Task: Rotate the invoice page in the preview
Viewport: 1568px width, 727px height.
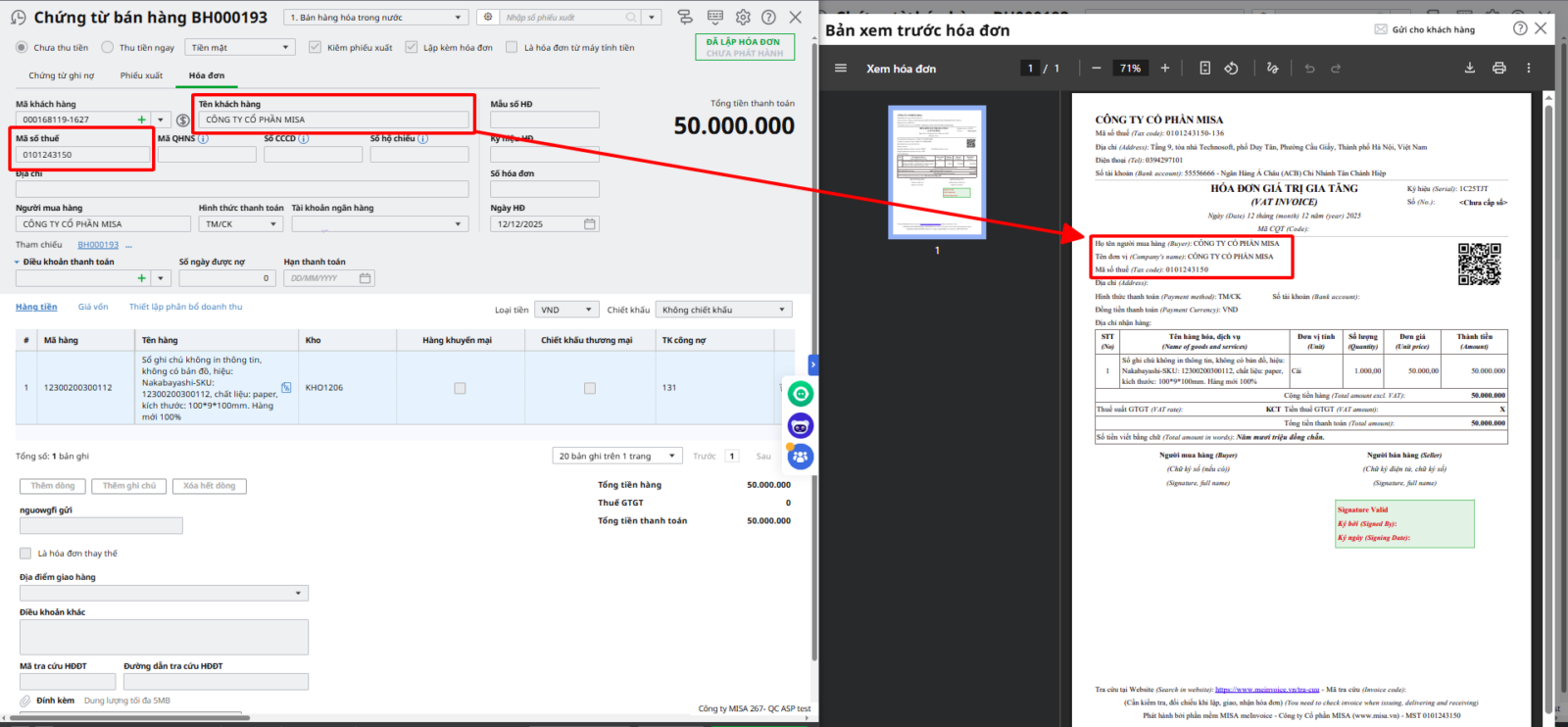Action: [1232, 69]
